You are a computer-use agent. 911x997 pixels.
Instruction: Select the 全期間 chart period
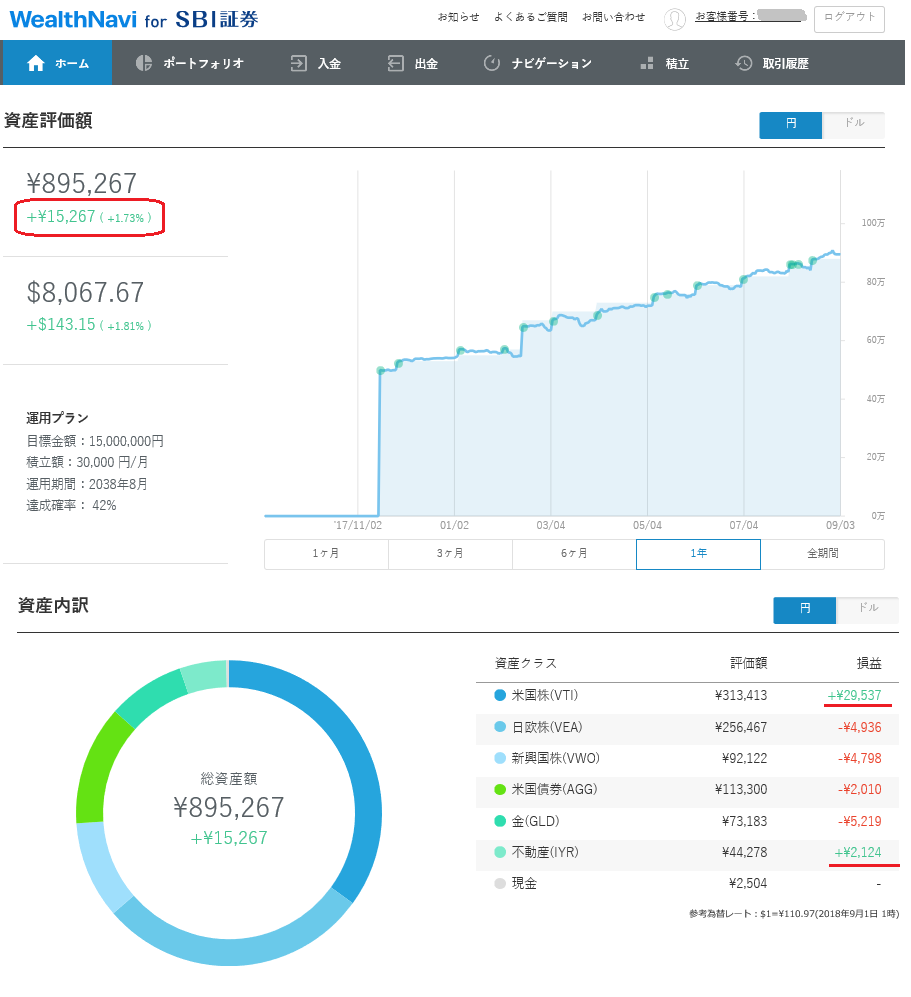823,554
